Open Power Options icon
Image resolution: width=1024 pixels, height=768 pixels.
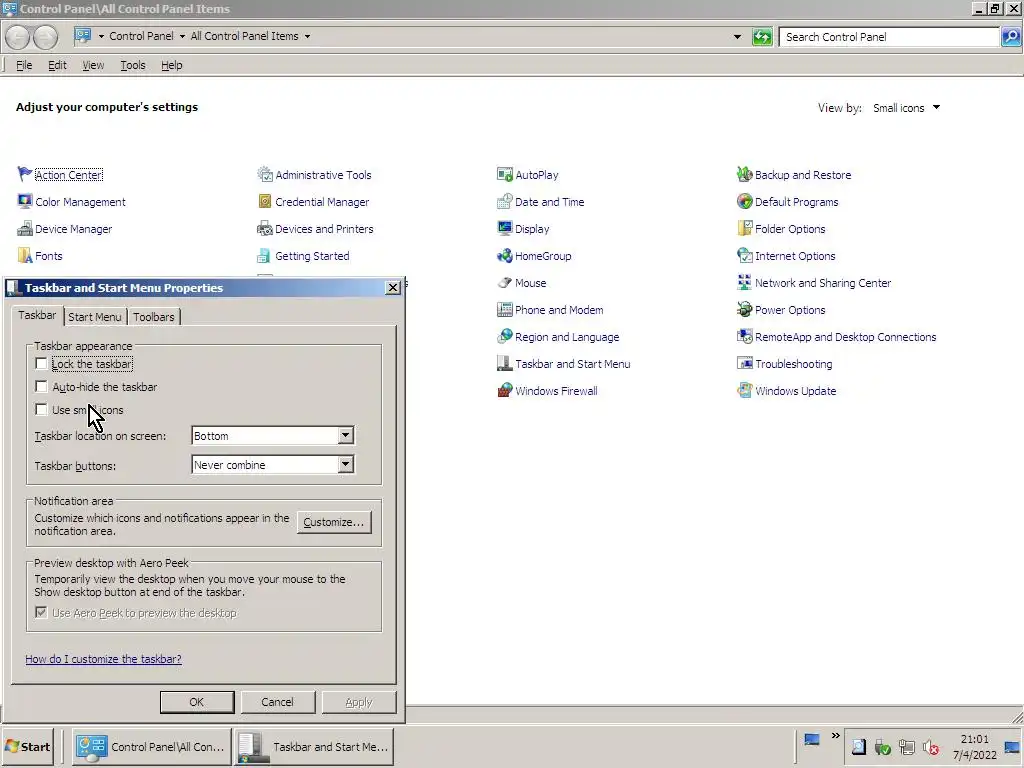(744, 310)
